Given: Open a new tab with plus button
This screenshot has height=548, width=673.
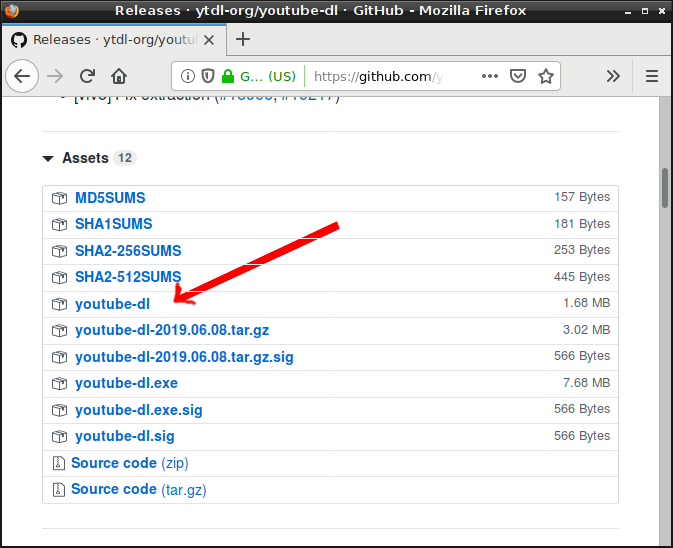Looking at the screenshot, I should pyautogui.click(x=243, y=39).
